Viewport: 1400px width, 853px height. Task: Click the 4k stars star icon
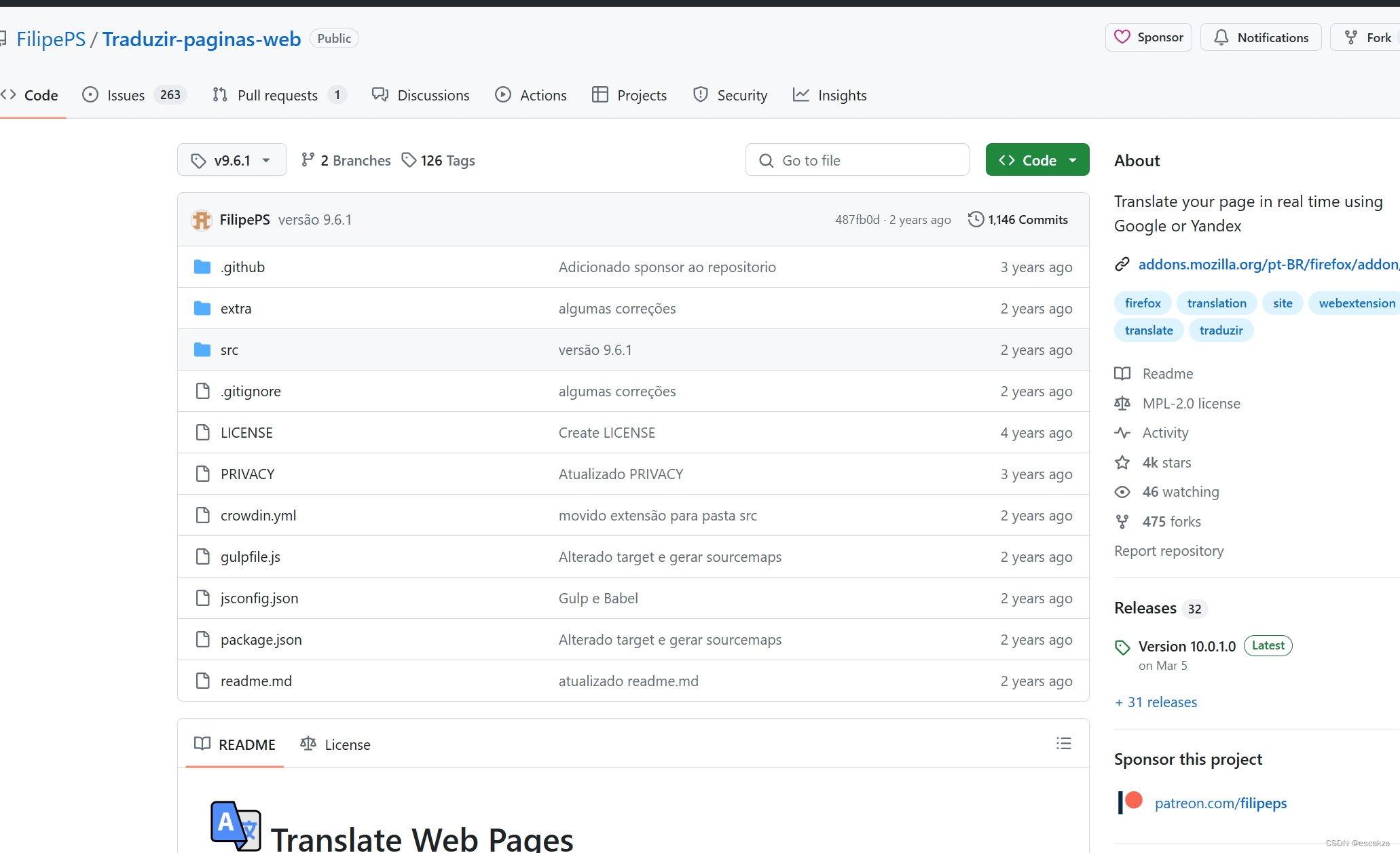pyautogui.click(x=1122, y=463)
